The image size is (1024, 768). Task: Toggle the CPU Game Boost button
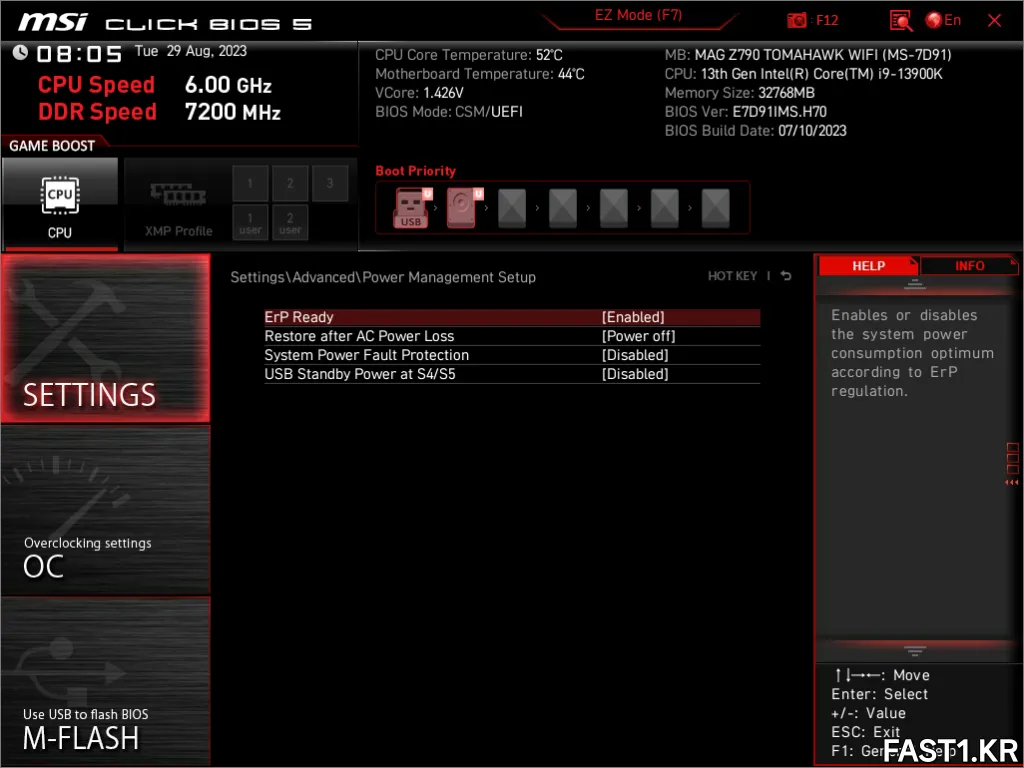pos(60,204)
